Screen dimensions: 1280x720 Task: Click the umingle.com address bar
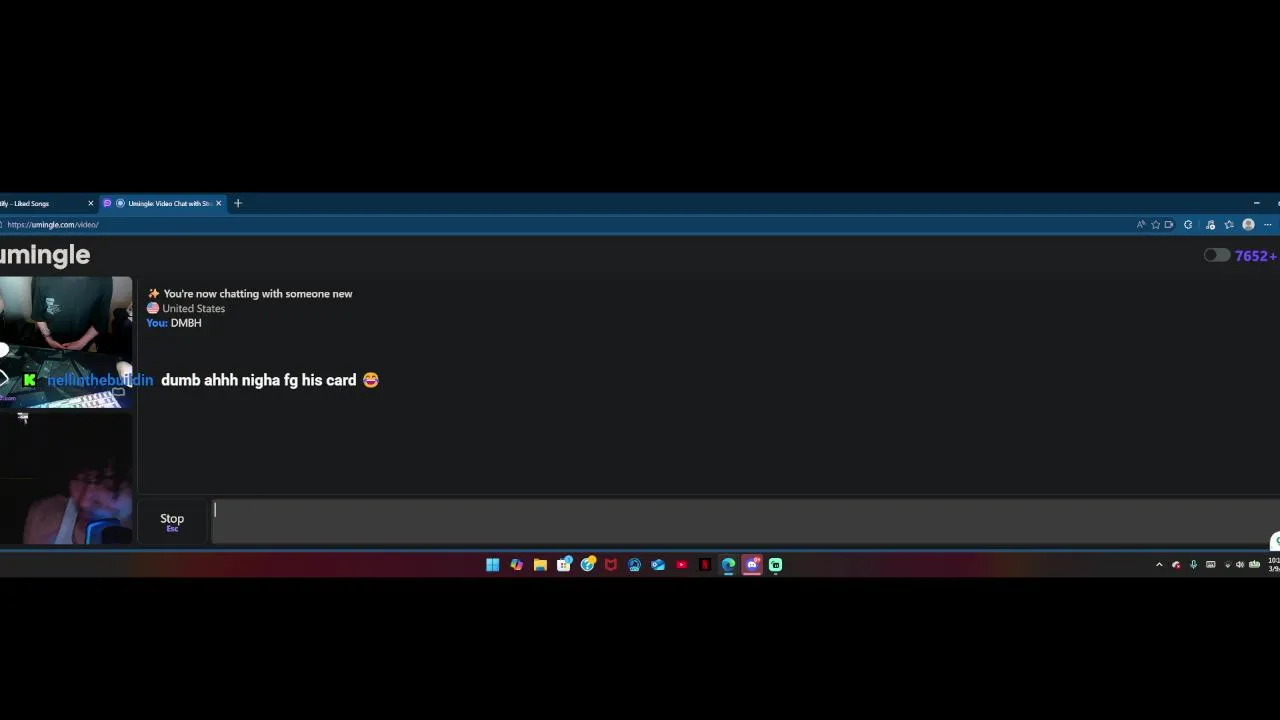(560, 225)
